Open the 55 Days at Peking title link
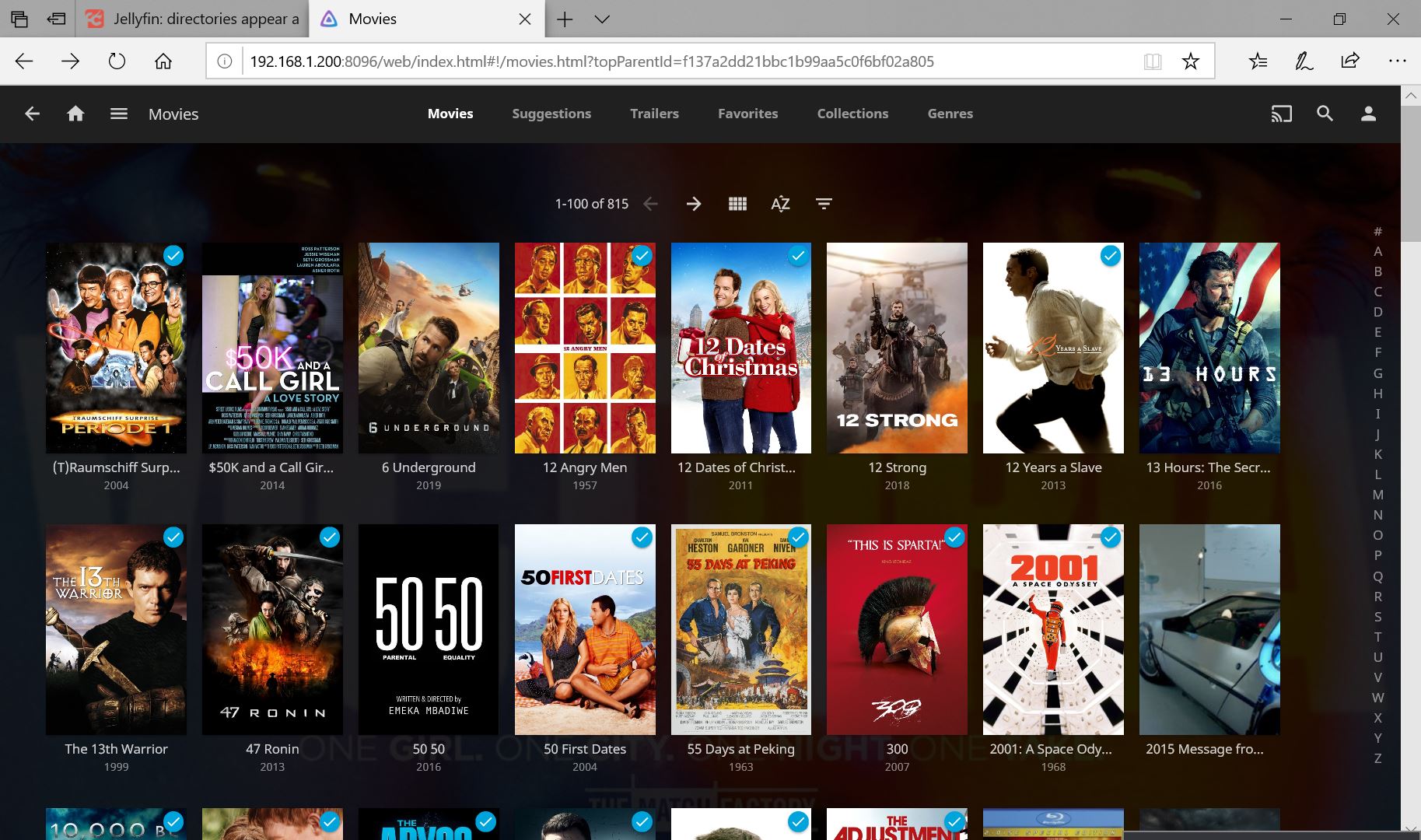The width and height of the screenshot is (1421, 840). point(740,749)
